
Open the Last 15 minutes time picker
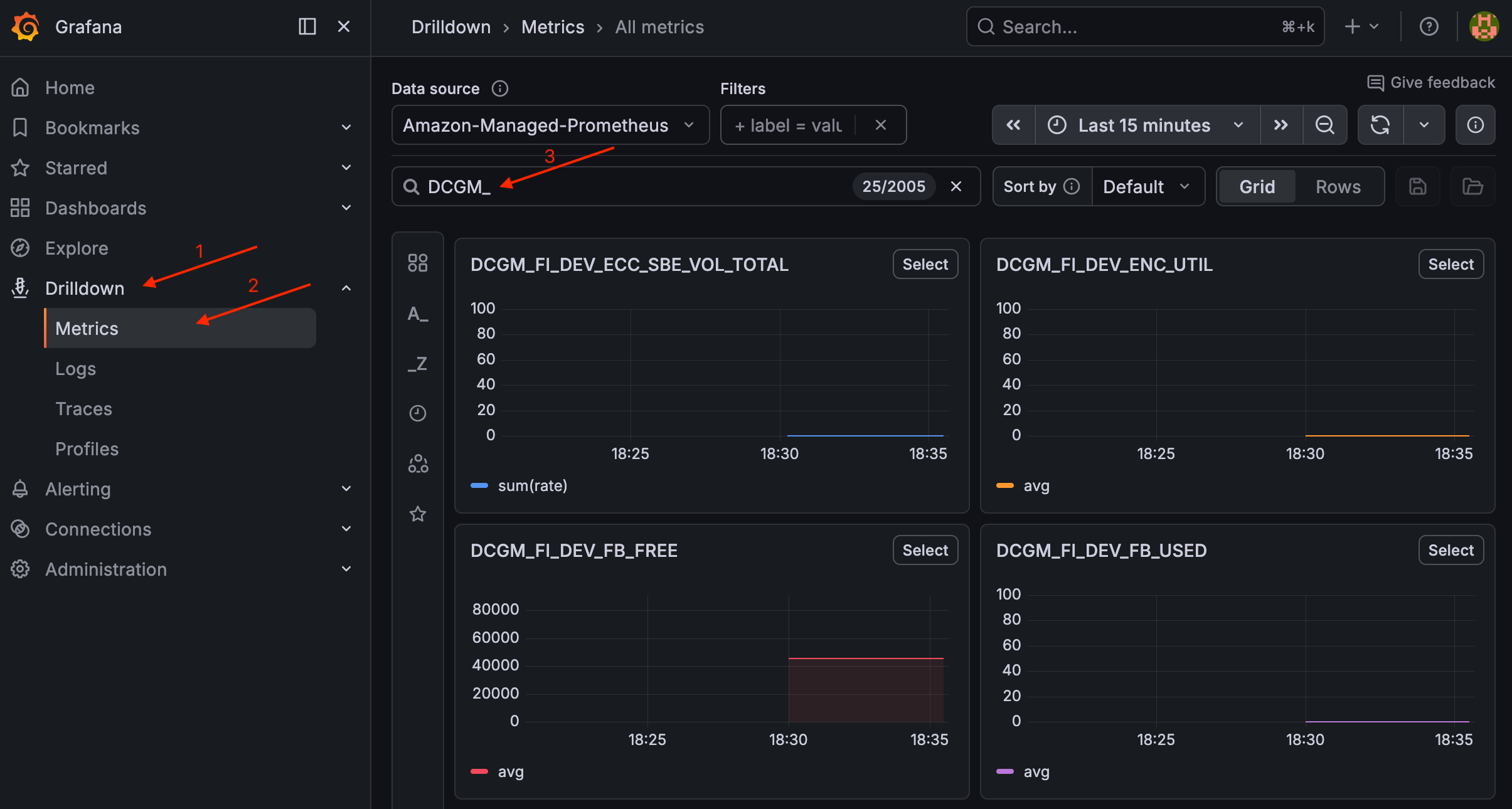(x=1147, y=125)
